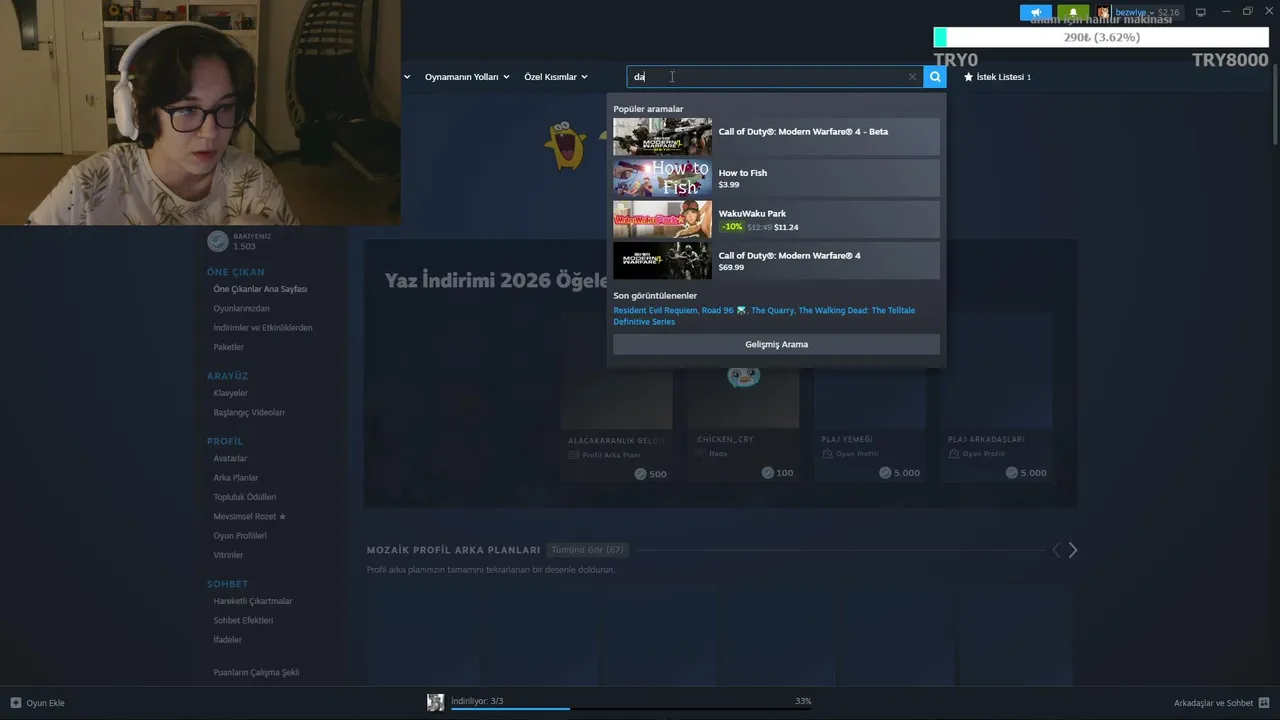
Task: Open the Avatarlar profile category
Action: [x=230, y=458]
